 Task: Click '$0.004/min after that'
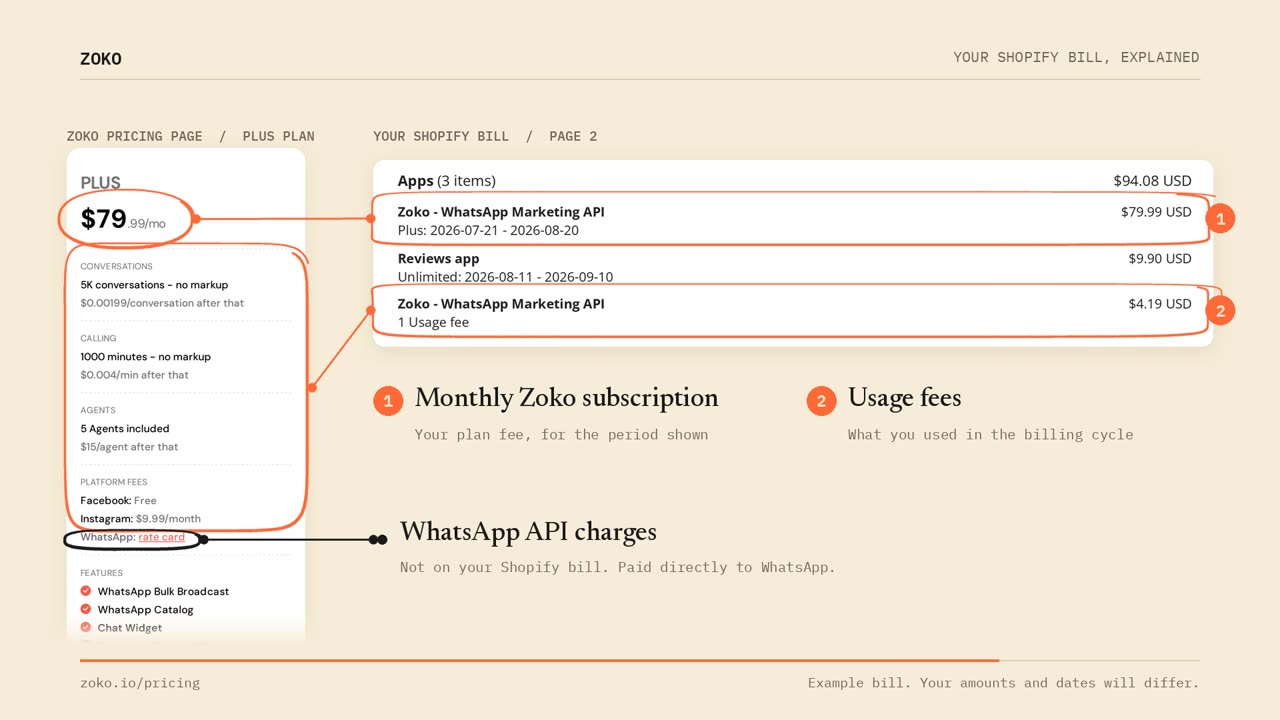point(134,375)
